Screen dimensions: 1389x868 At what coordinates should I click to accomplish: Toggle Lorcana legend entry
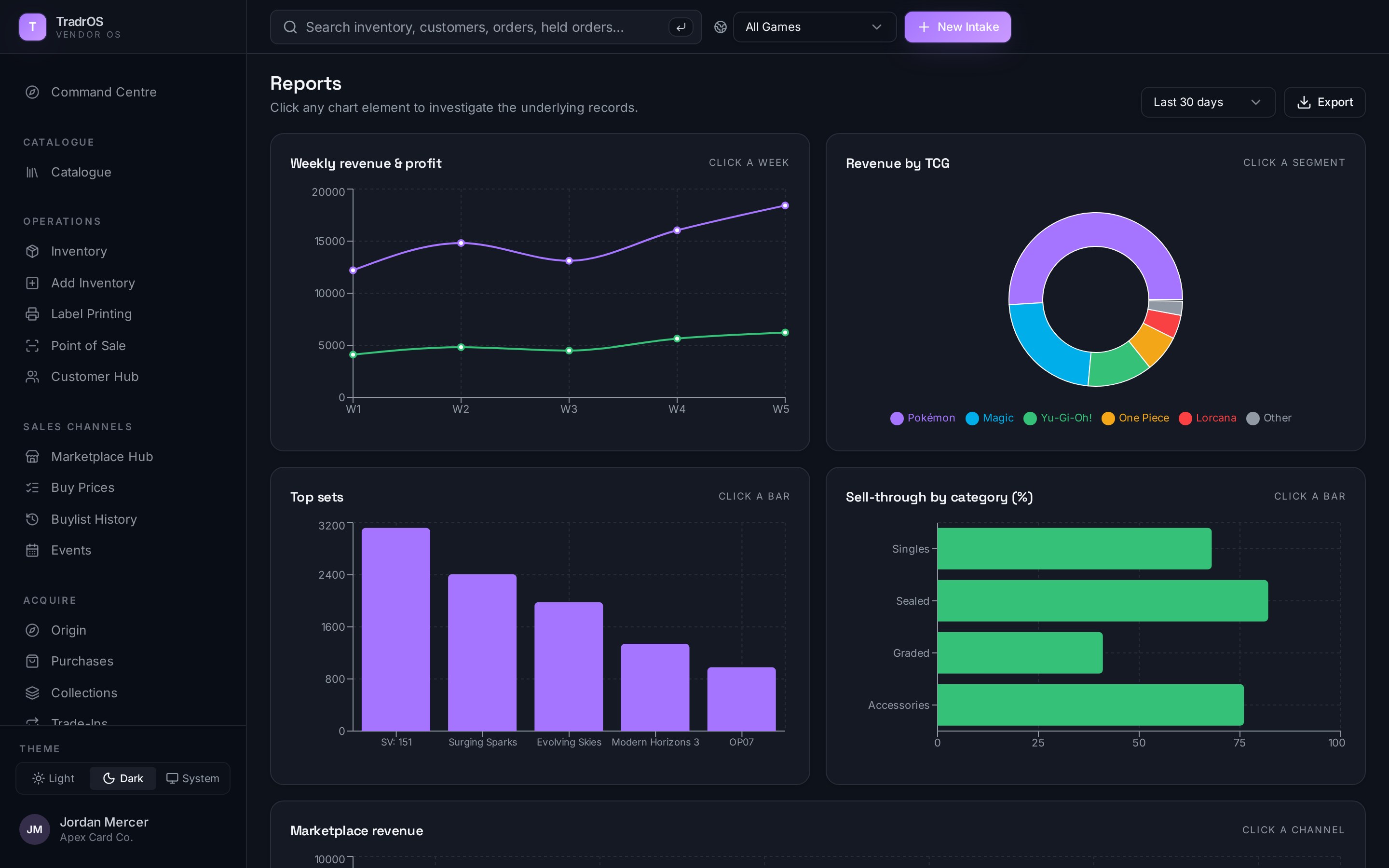(x=1208, y=418)
